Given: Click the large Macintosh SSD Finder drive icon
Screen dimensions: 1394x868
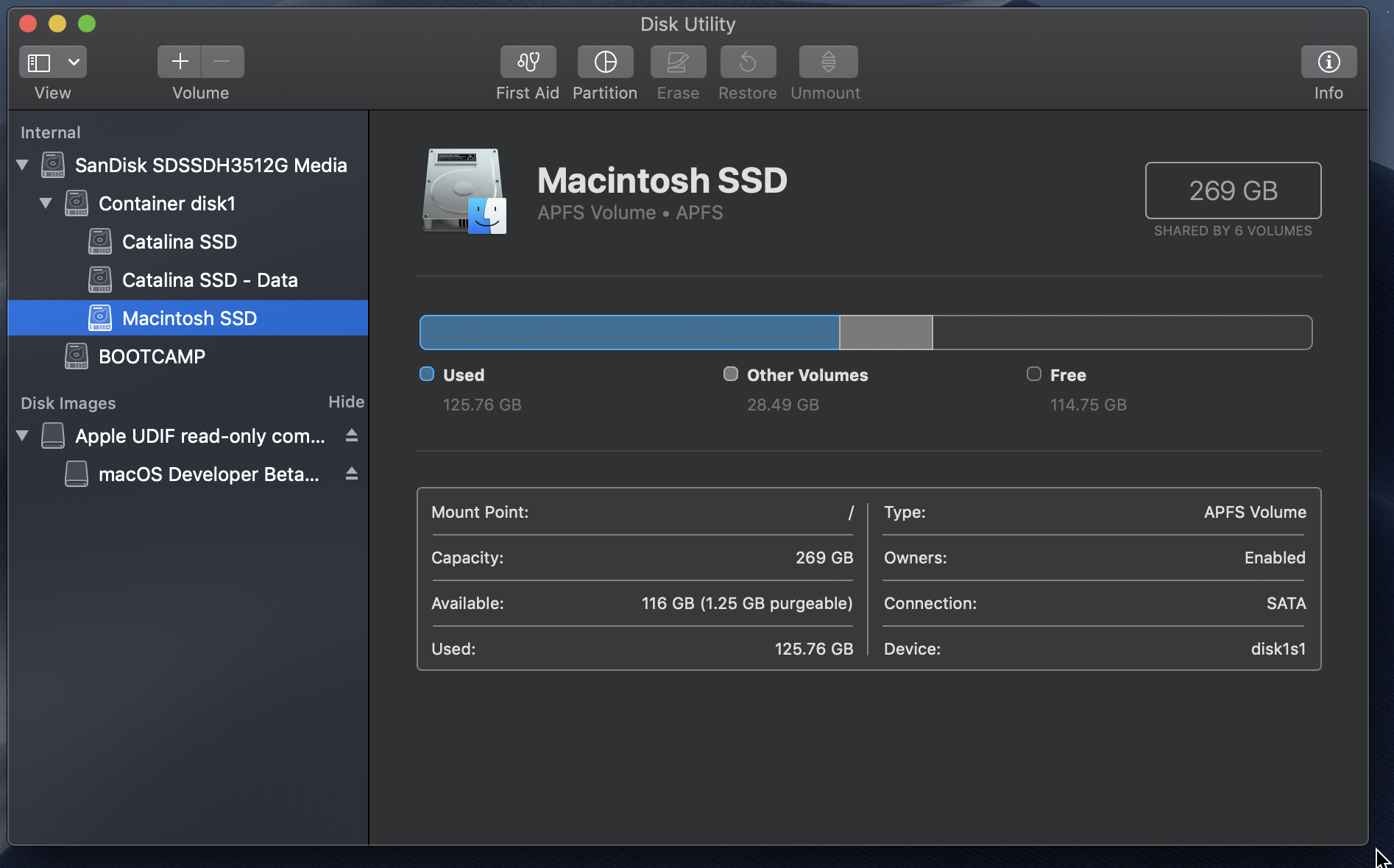Looking at the screenshot, I should tap(464, 191).
